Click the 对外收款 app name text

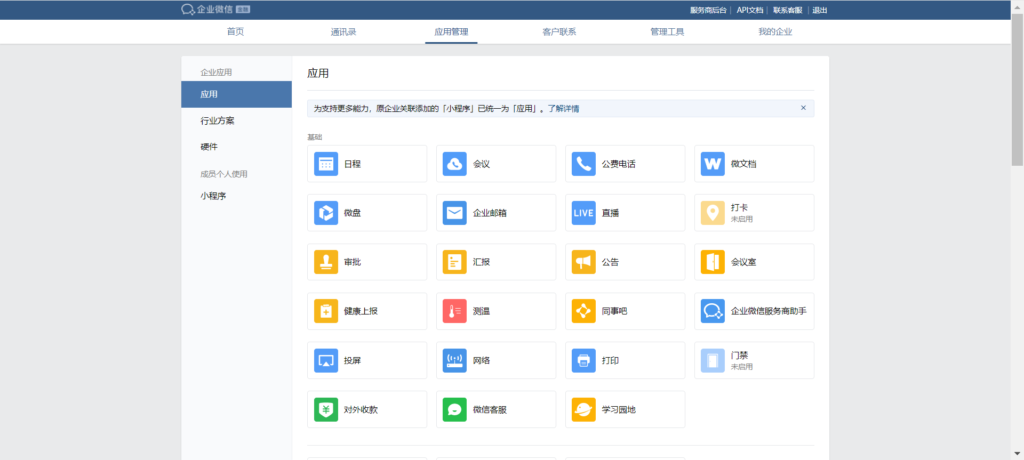point(360,410)
